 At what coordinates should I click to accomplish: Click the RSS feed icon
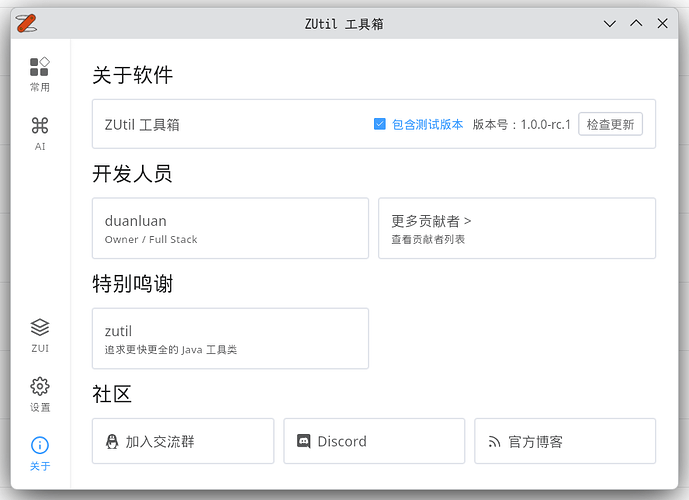coord(494,442)
